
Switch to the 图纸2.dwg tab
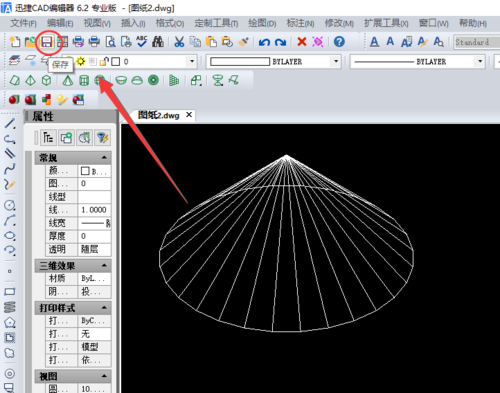(159, 115)
